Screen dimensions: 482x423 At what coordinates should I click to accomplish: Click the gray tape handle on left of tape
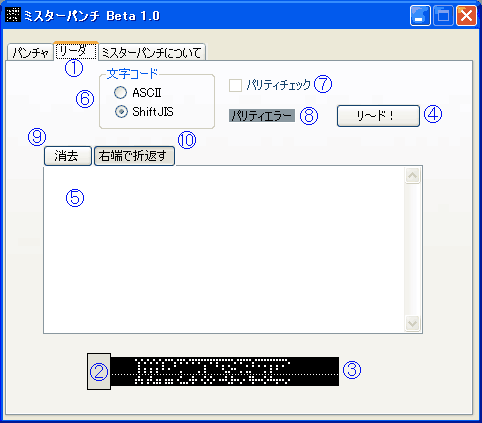[99, 371]
